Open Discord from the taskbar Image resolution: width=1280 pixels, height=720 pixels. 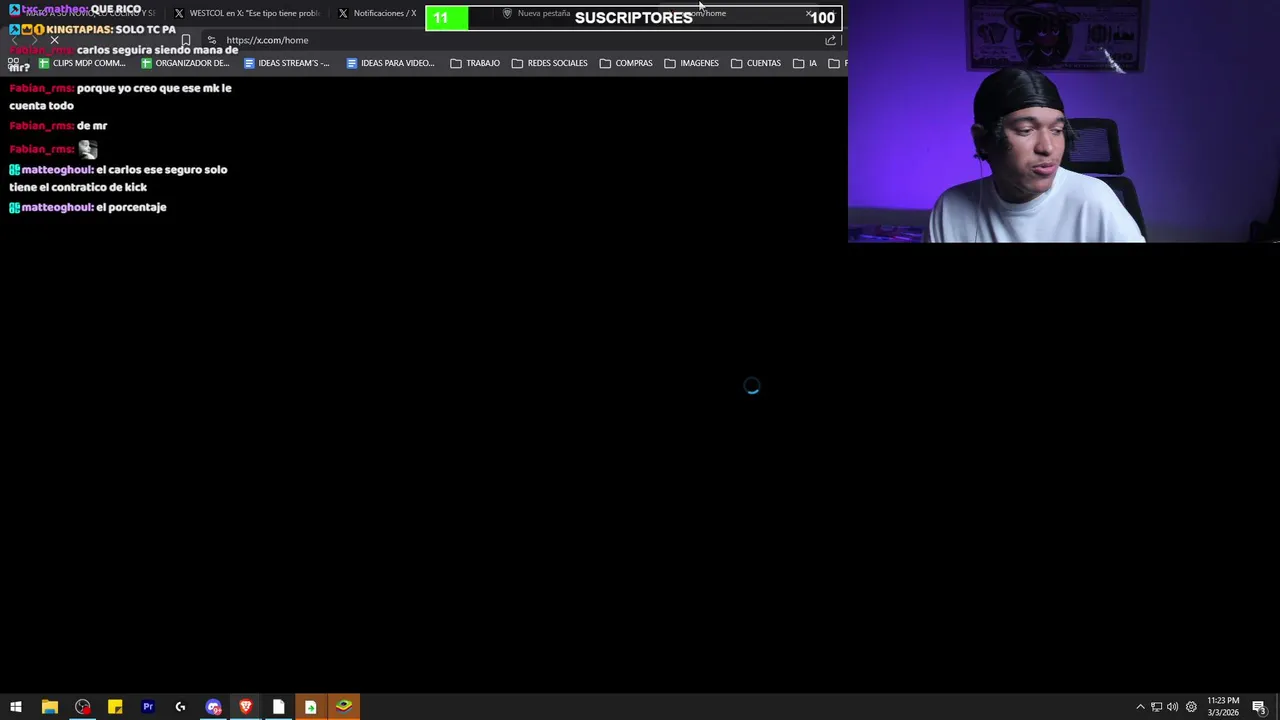tap(213, 707)
